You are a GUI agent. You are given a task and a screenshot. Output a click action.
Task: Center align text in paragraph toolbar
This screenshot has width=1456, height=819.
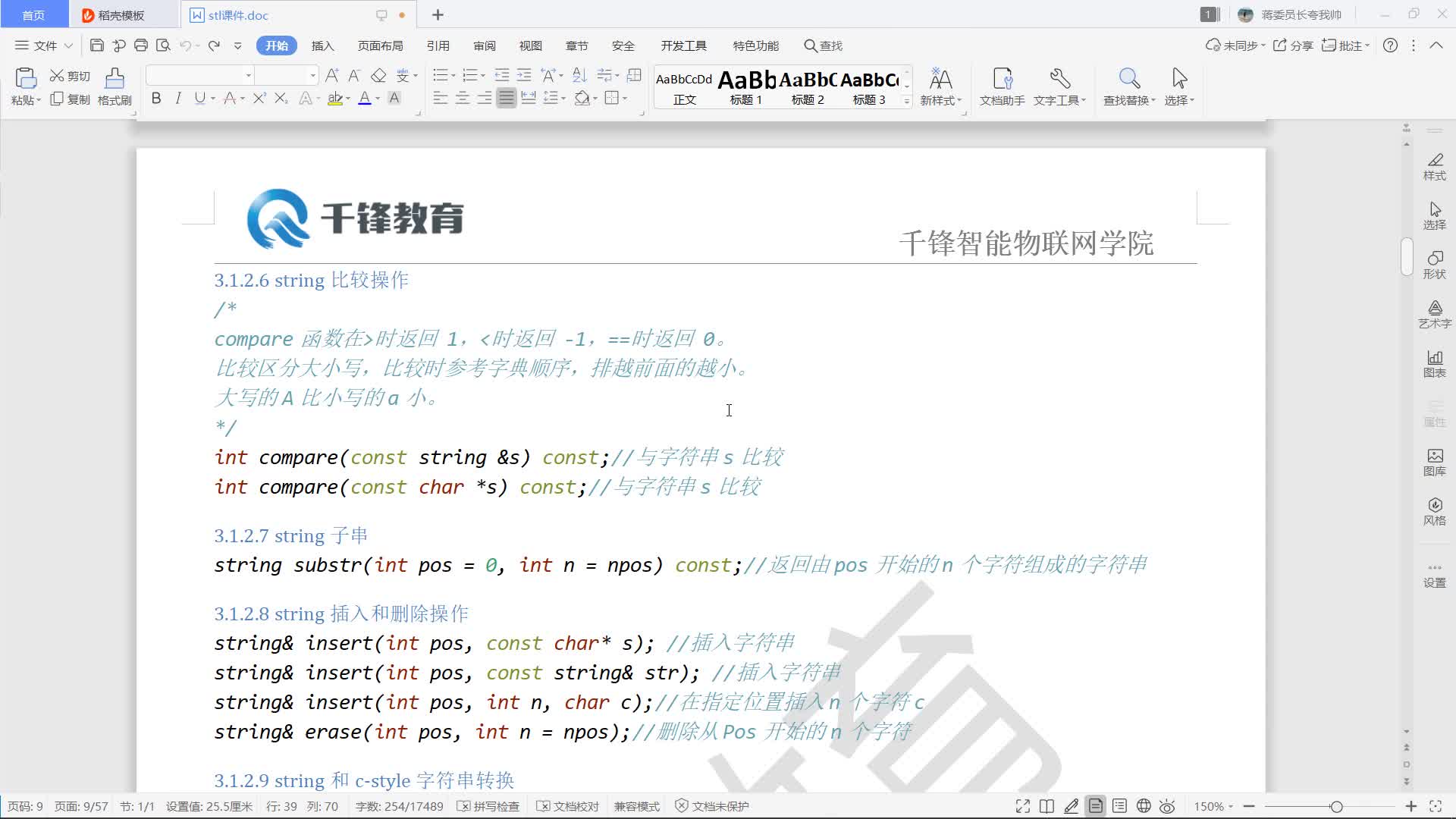point(462,98)
